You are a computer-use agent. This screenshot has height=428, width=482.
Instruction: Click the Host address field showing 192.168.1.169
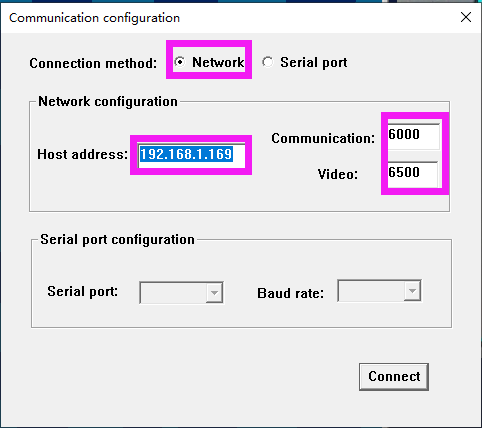pyautogui.click(x=192, y=155)
